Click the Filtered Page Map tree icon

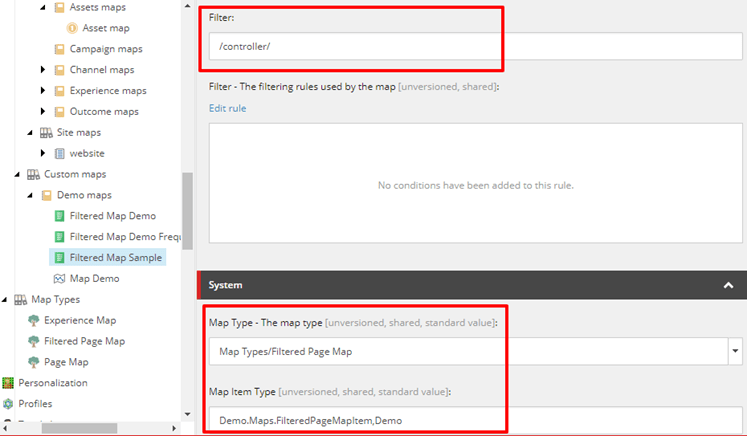[x=33, y=341]
